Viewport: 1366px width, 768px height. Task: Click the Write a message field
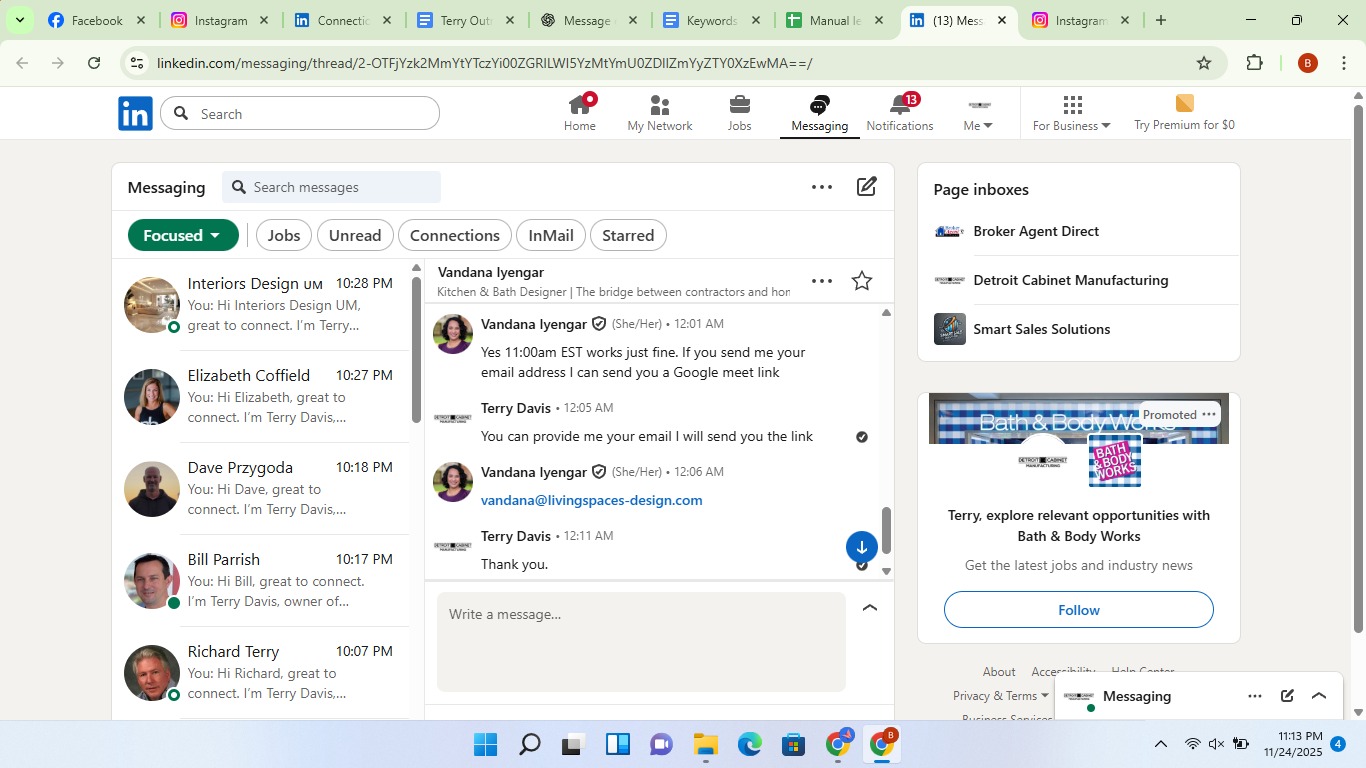[x=640, y=640]
